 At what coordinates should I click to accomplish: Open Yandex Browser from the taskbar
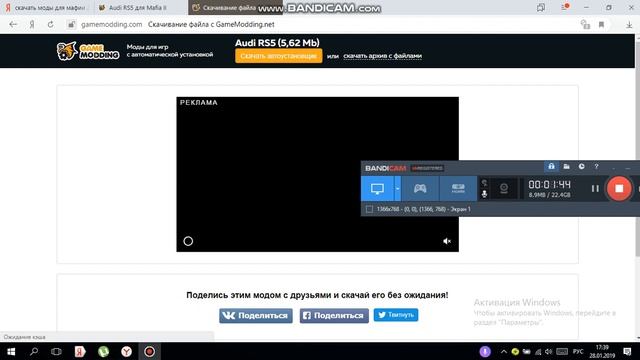[x=127, y=351]
